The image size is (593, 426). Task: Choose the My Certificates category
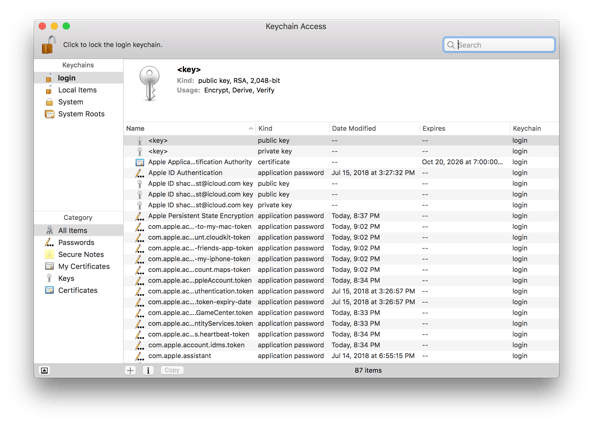78,266
